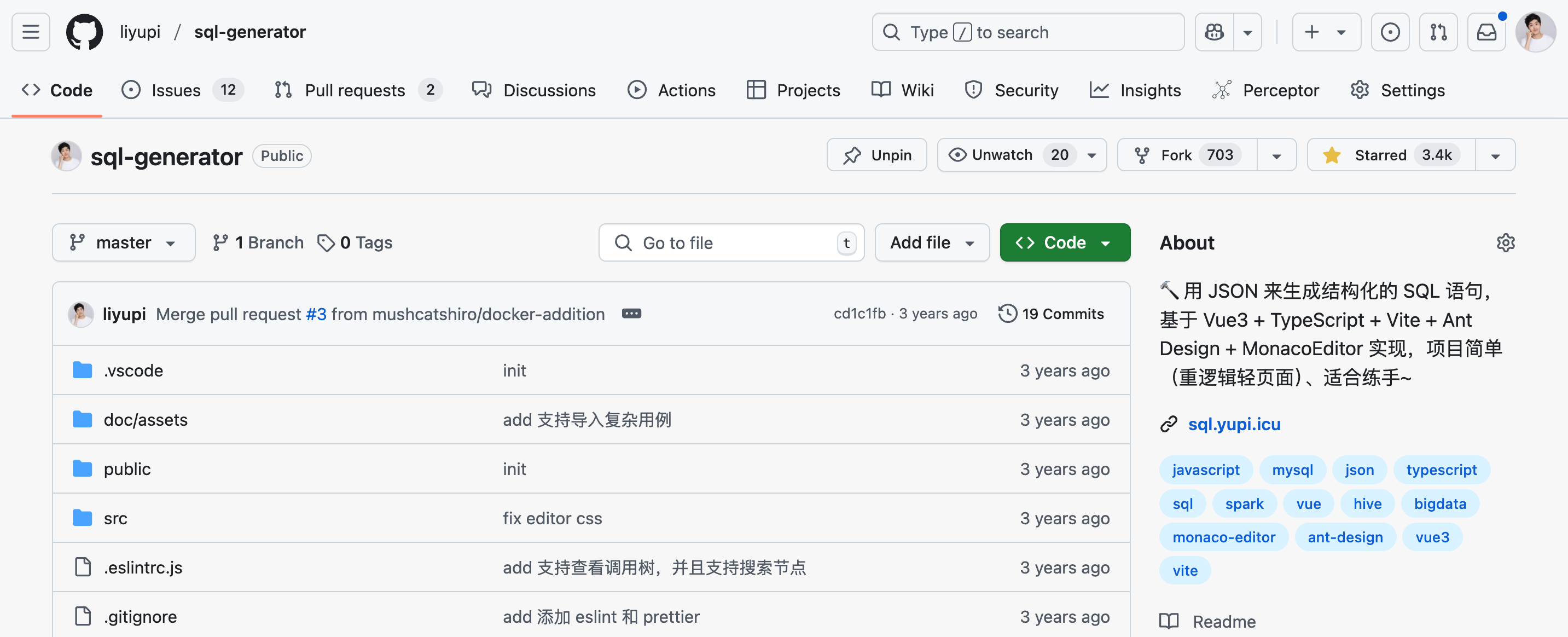Expand the green Code dropdown
The width and height of the screenshot is (1568, 637).
(x=1065, y=242)
